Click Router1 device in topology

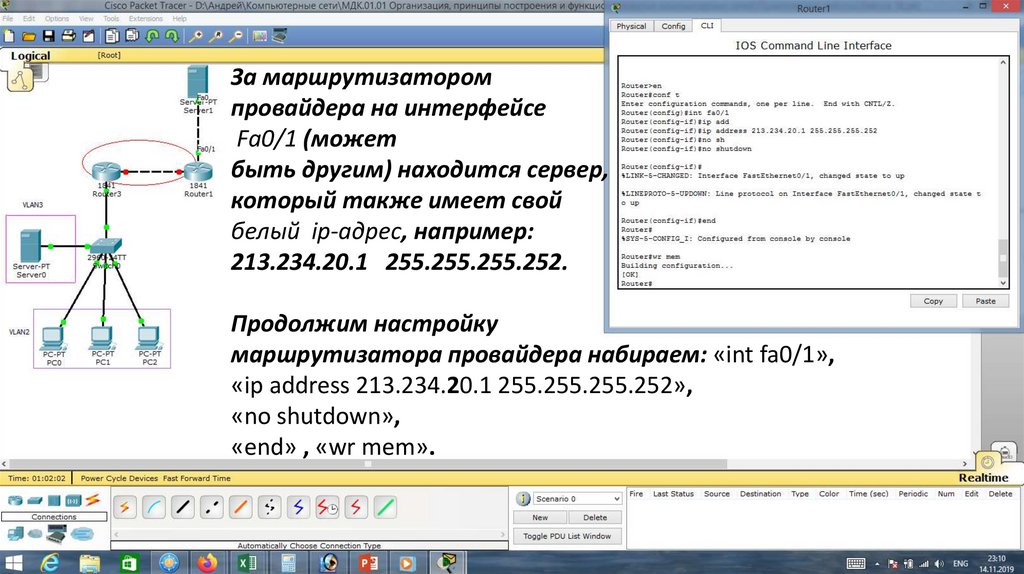point(198,172)
